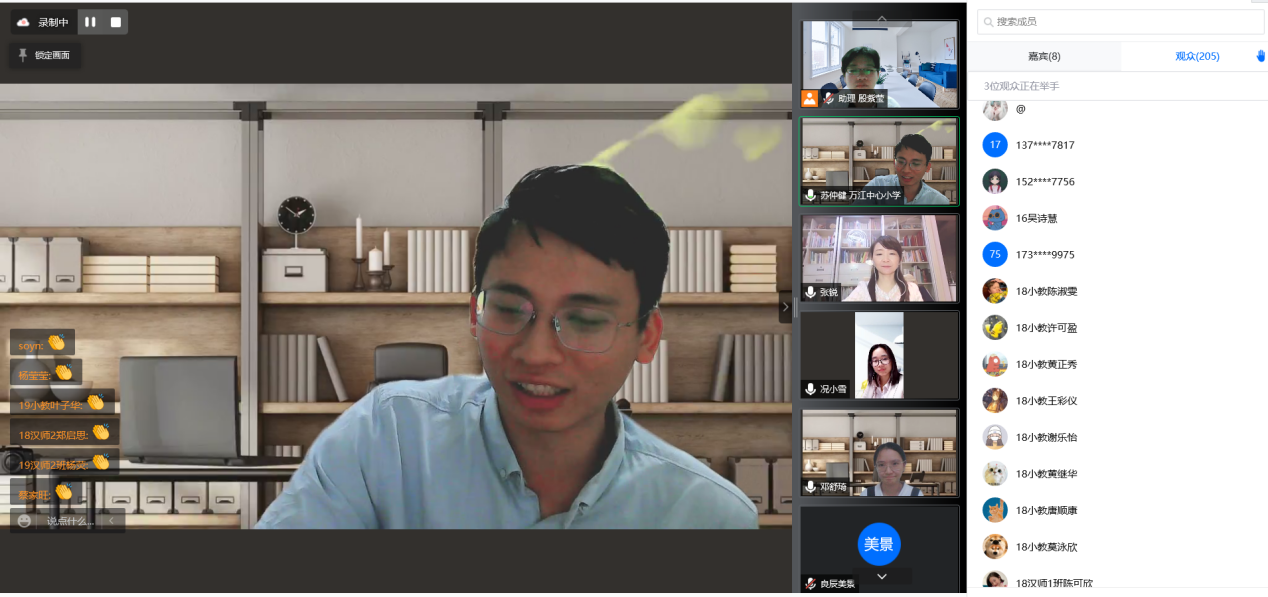
Task: Stop the recording with the square button
Action: [x=115, y=22]
